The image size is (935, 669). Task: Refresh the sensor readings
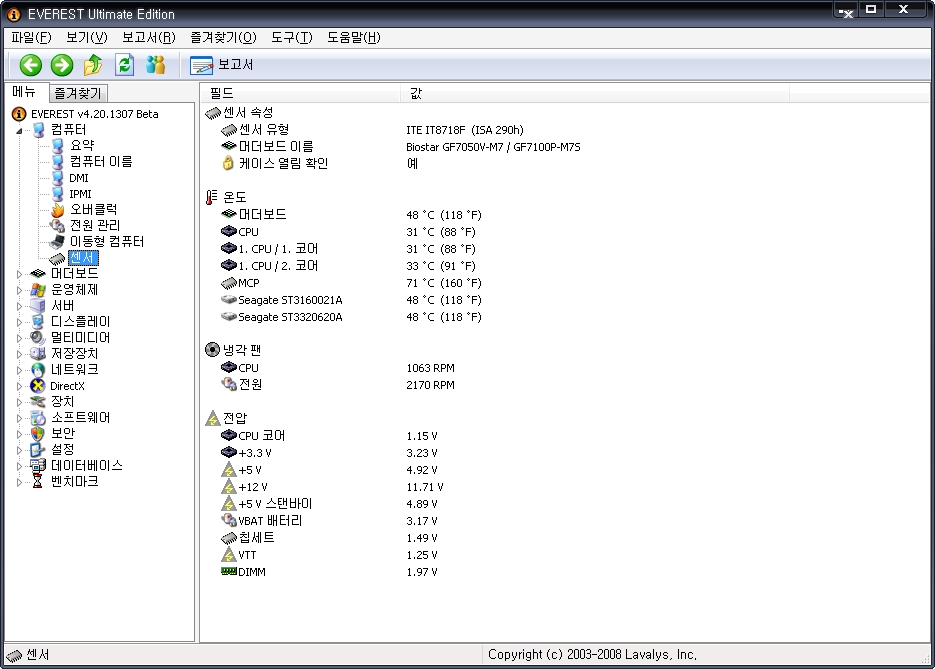pos(124,64)
